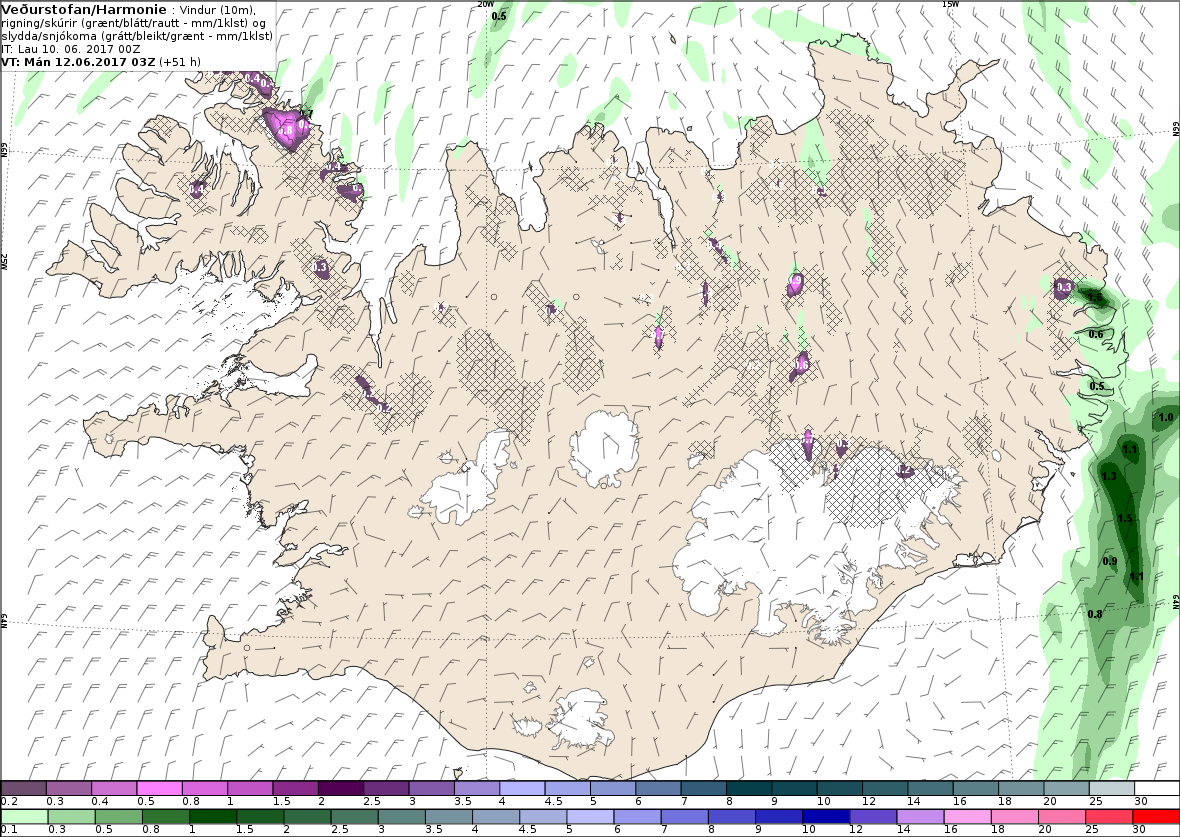Click the bright pink swatch from 0.5 to 0.8 on the purple scale
The height and width of the screenshot is (837, 1180).
click(x=160, y=788)
